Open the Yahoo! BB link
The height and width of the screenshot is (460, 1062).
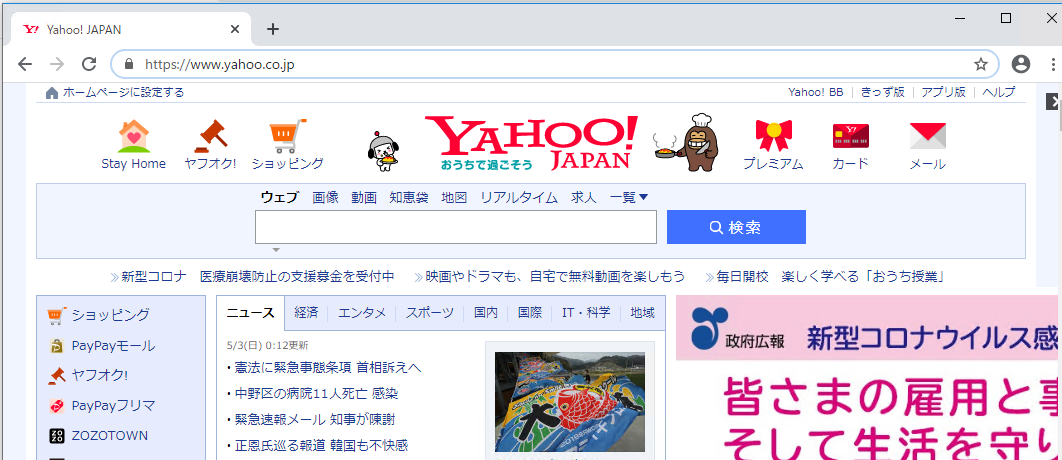tap(815, 93)
